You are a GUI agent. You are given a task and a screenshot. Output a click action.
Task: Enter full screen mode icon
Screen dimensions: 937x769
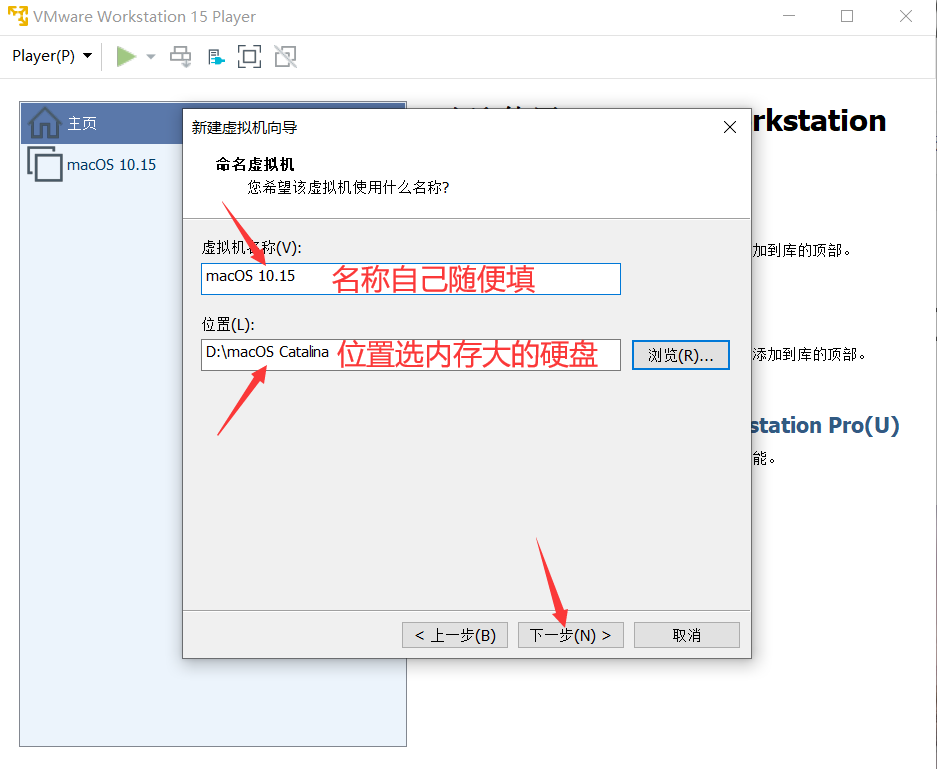pyautogui.click(x=249, y=57)
